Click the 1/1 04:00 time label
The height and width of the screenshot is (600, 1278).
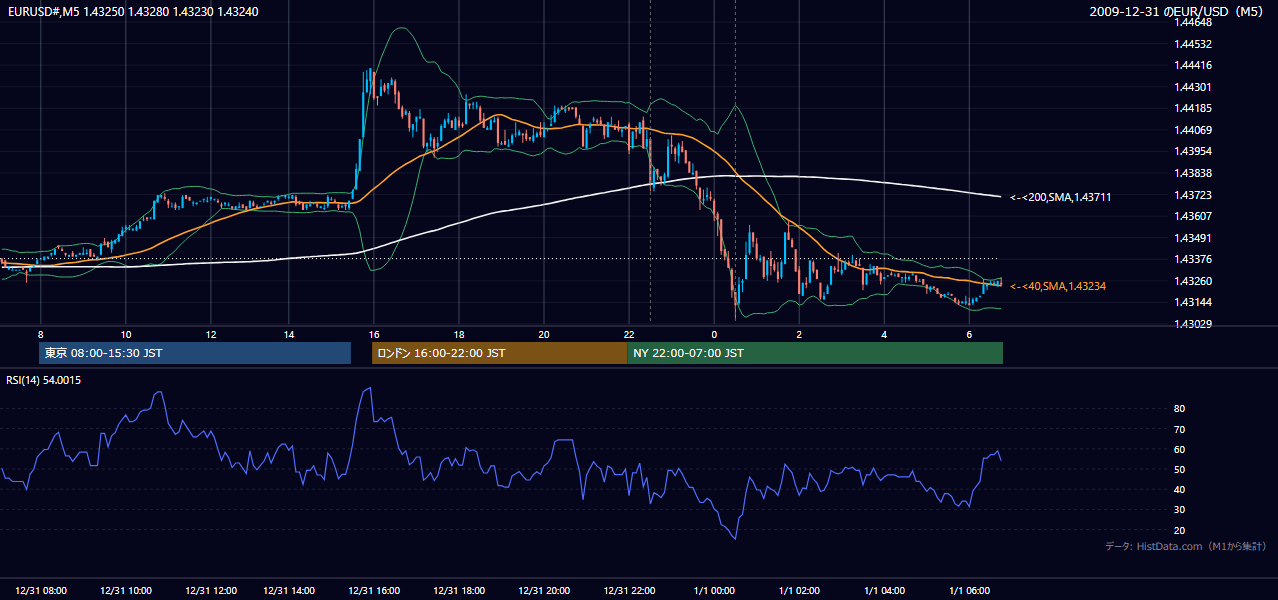coord(884,591)
